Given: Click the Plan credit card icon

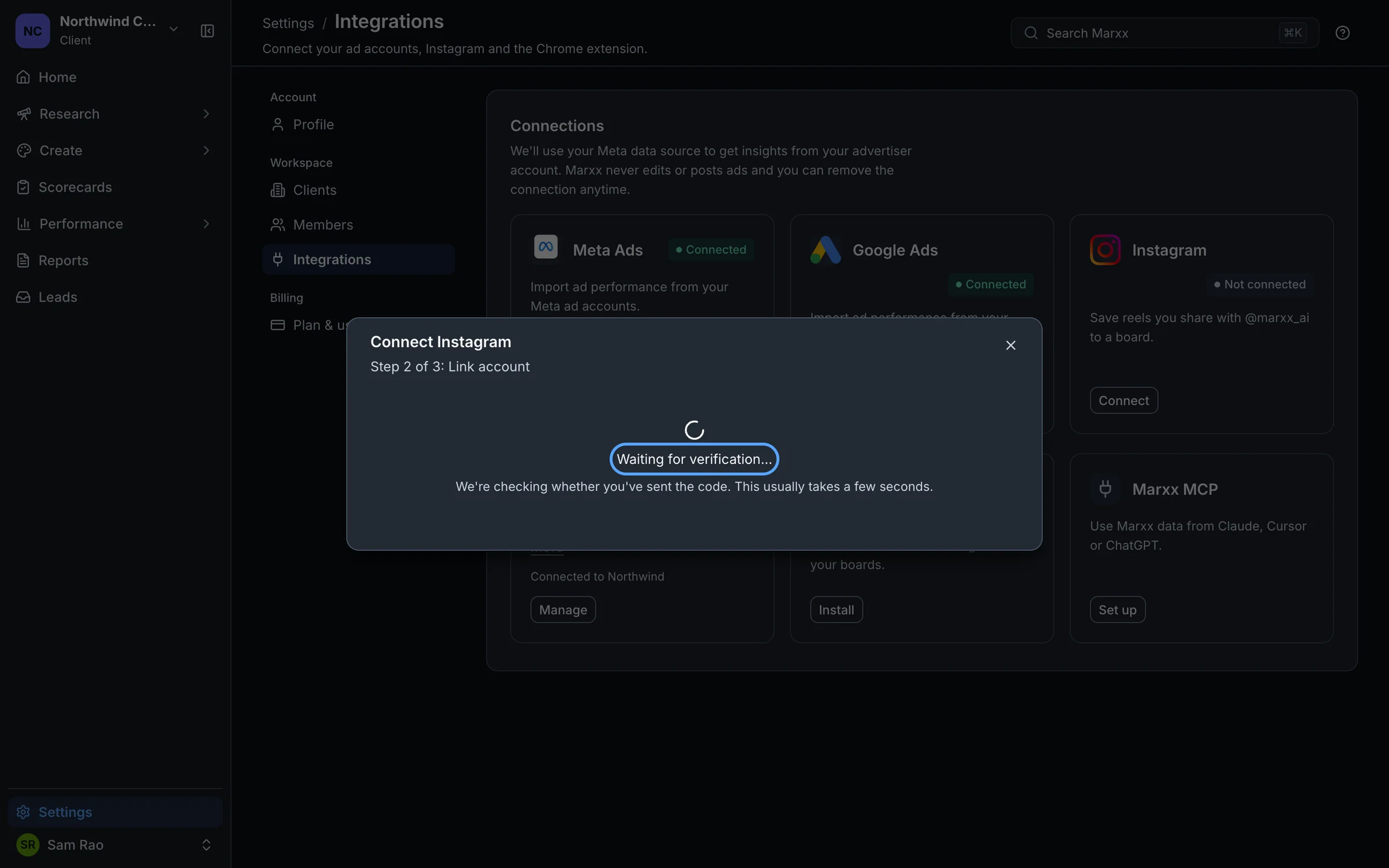Looking at the screenshot, I should coord(278,325).
